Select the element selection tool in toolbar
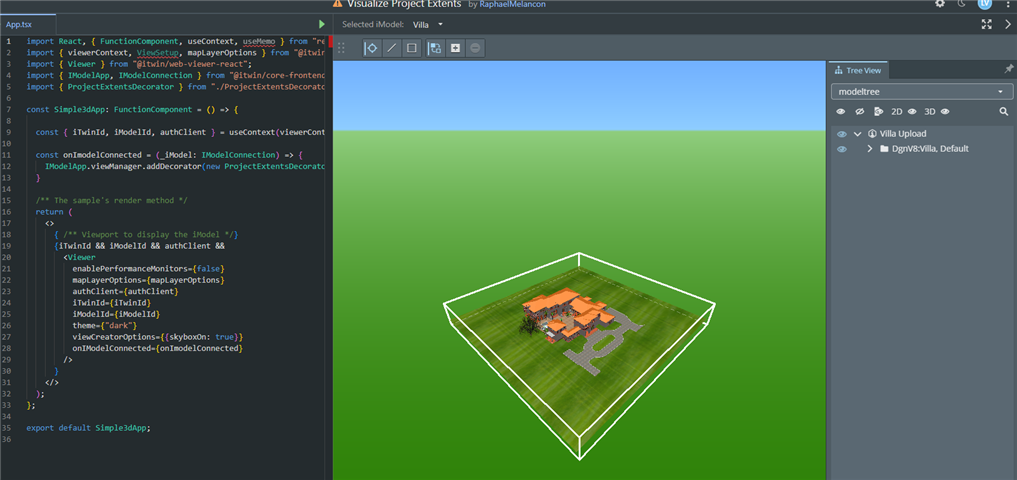Viewport: 1017px width, 480px height. [371, 48]
